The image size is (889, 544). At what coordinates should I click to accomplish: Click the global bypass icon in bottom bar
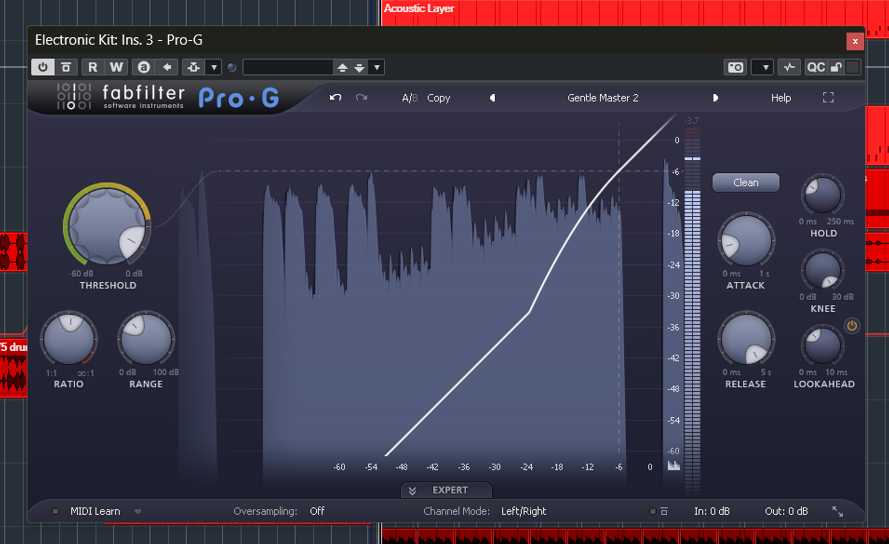[664, 511]
